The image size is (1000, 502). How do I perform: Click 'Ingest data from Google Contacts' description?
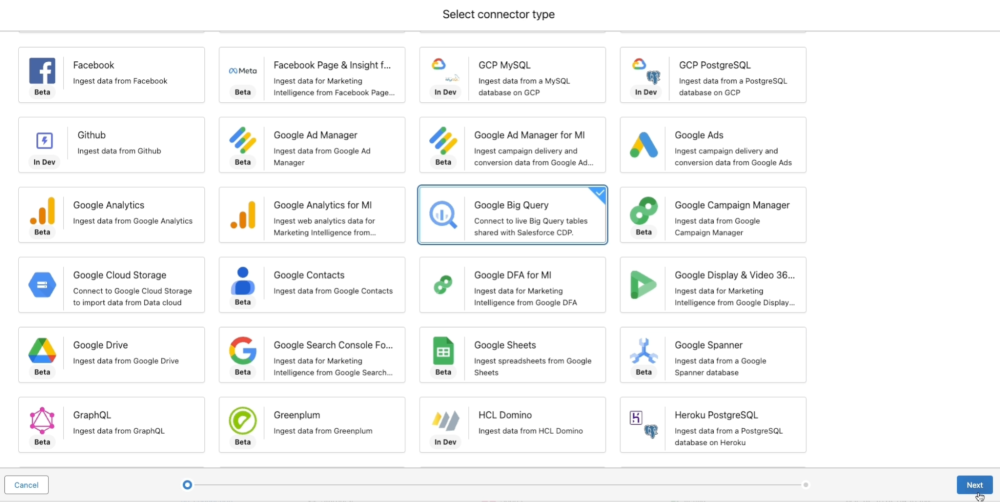(333, 291)
